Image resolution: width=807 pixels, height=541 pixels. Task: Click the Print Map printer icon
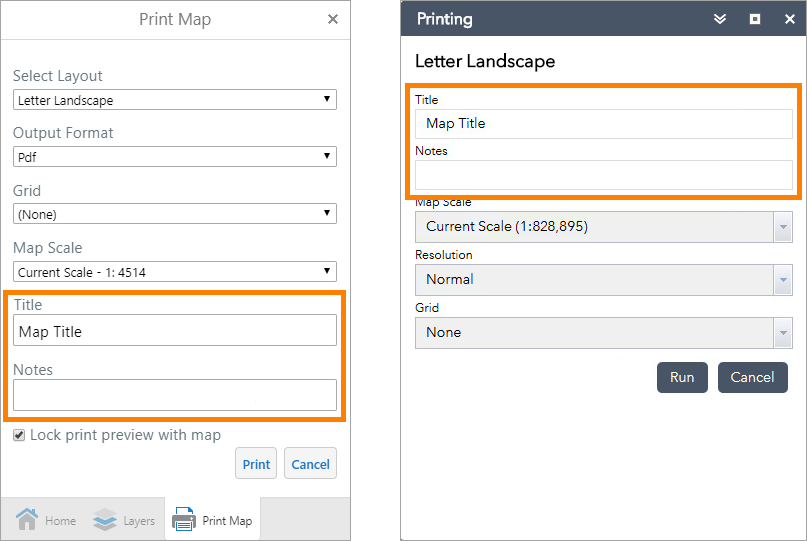point(184,520)
